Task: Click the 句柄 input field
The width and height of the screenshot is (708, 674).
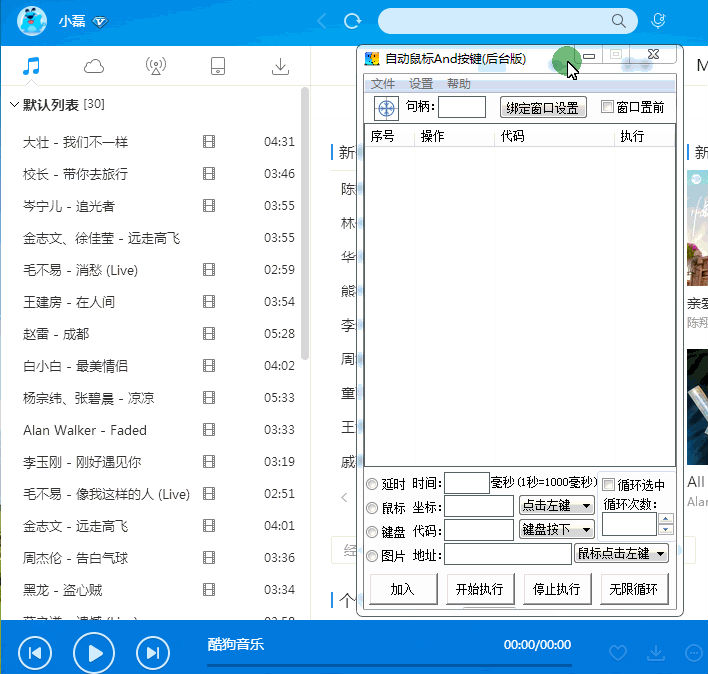Action: [462, 107]
